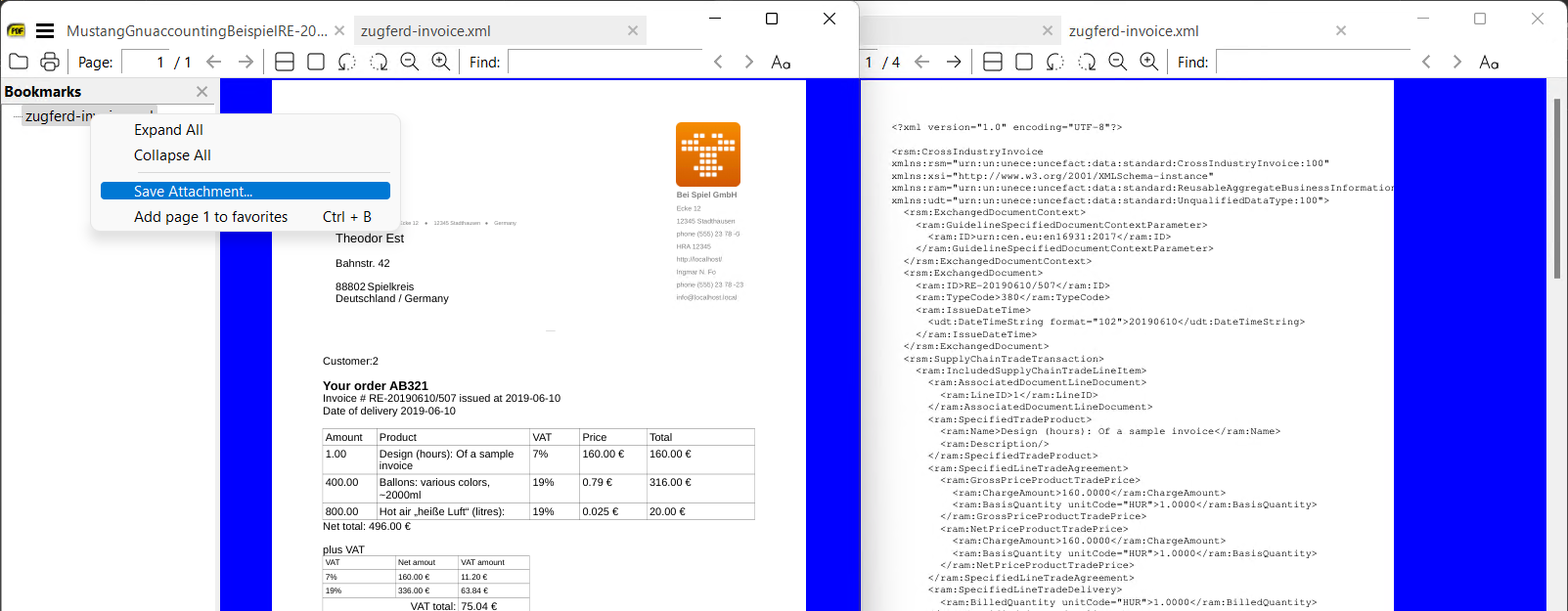Rotate right in the right window toolbar
Image resolution: width=1568 pixels, height=611 pixels.
point(1087,62)
